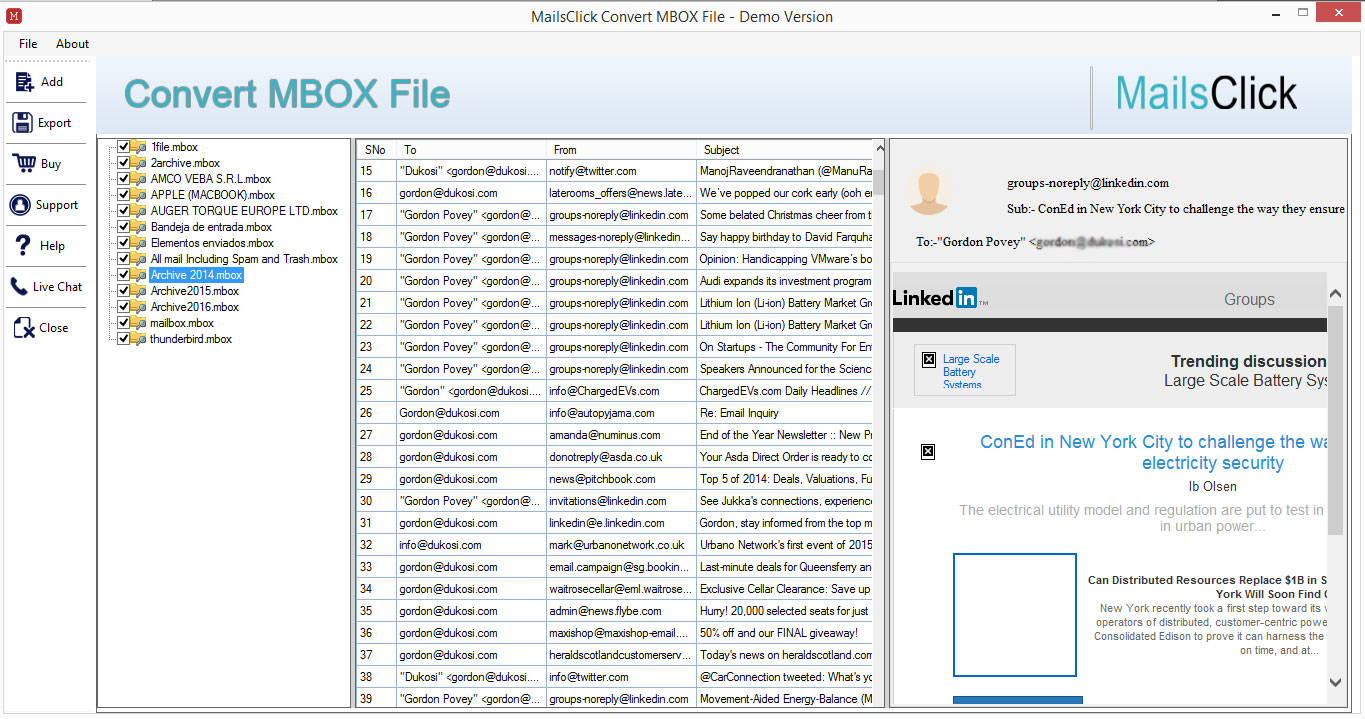Toggle Elementos enviados.mbox checkbox

124,243
